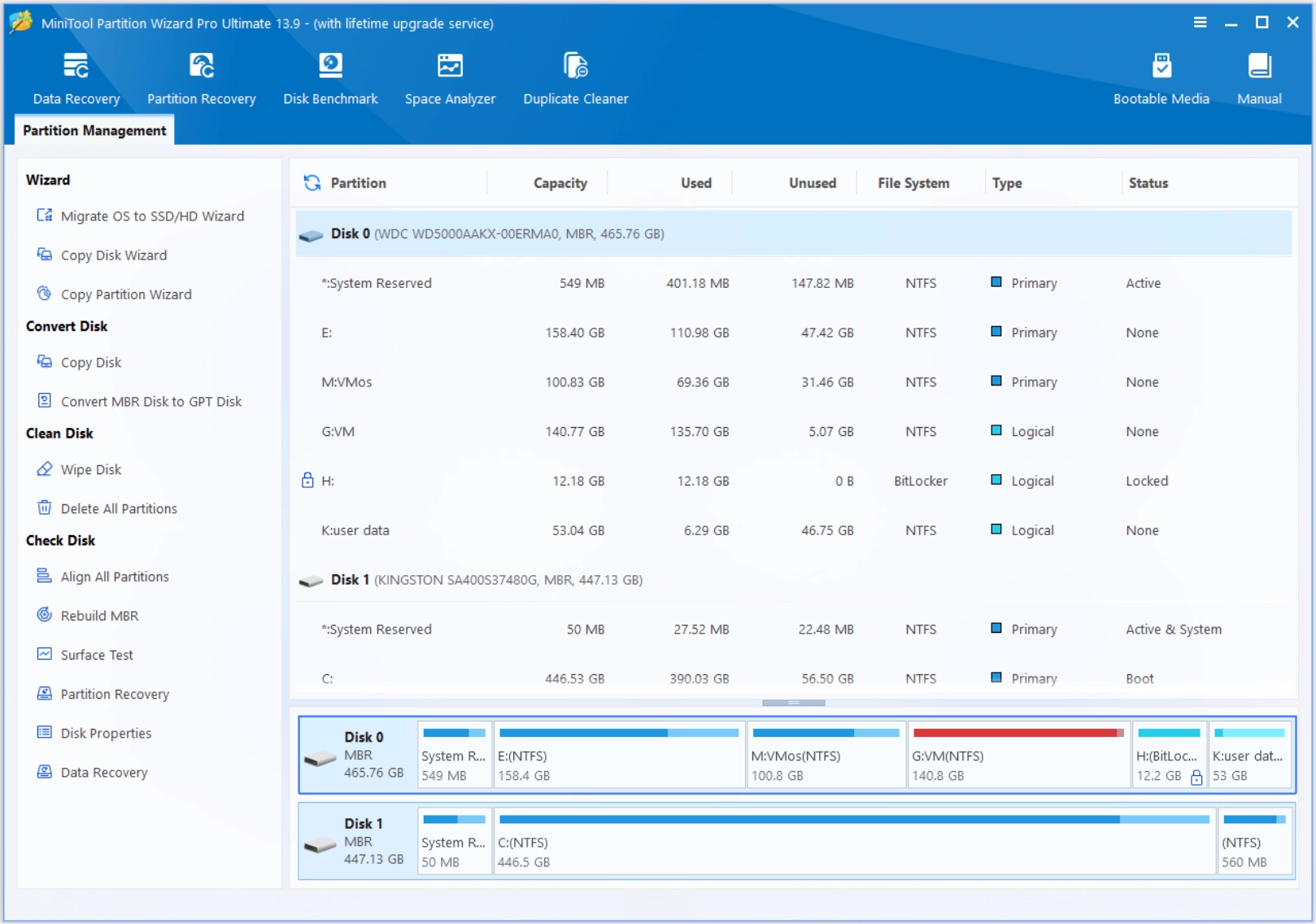
Task: Click Disk Properties link
Action: pos(106,734)
